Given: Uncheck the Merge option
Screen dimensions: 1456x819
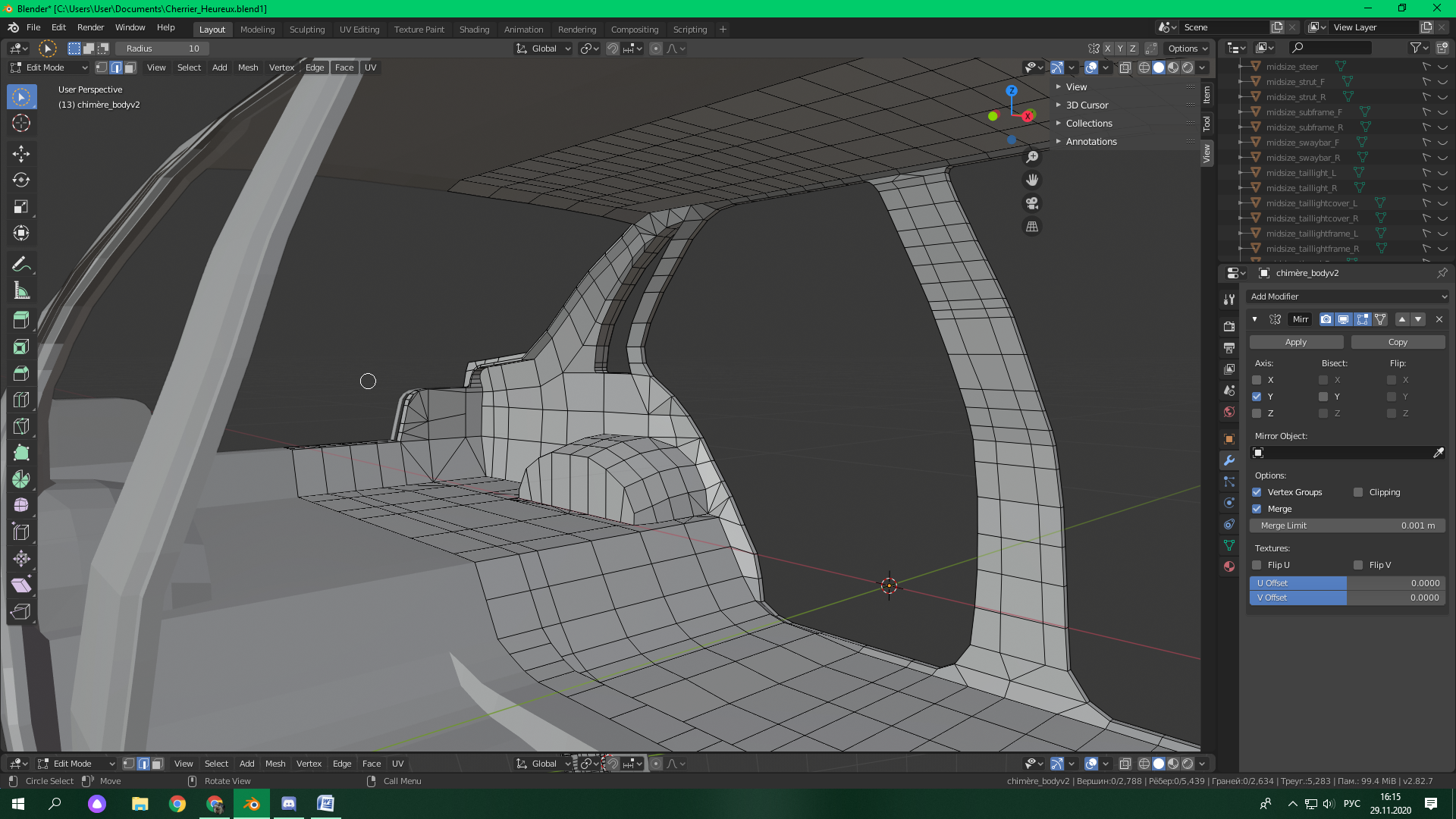Looking at the screenshot, I should [1257, 509].
